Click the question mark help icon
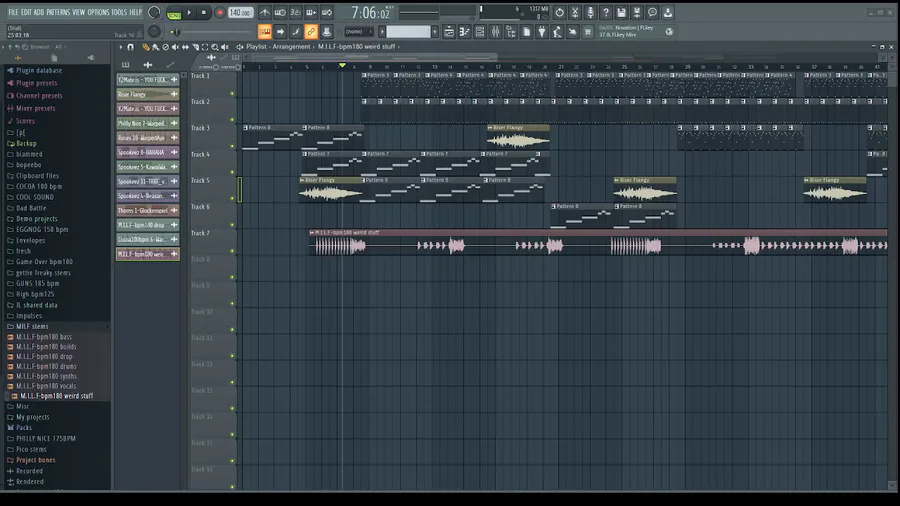900x506 pixels. 606,12
